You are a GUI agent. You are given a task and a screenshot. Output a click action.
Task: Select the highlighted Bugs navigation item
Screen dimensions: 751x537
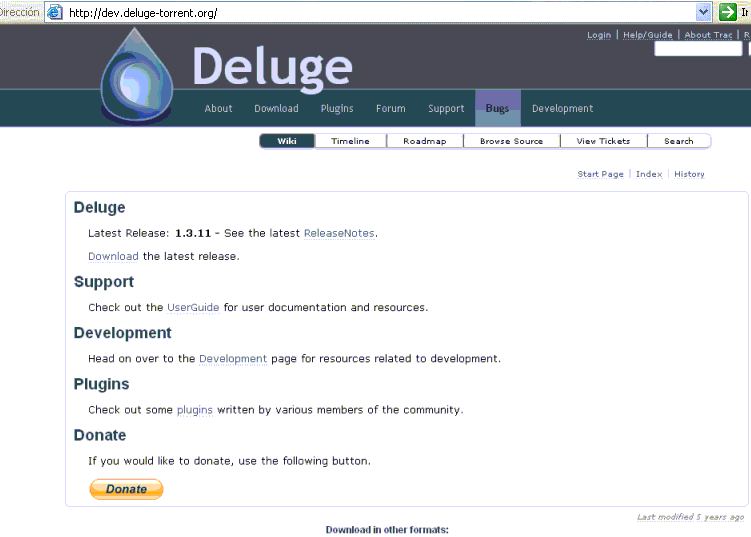click(498, 108)
